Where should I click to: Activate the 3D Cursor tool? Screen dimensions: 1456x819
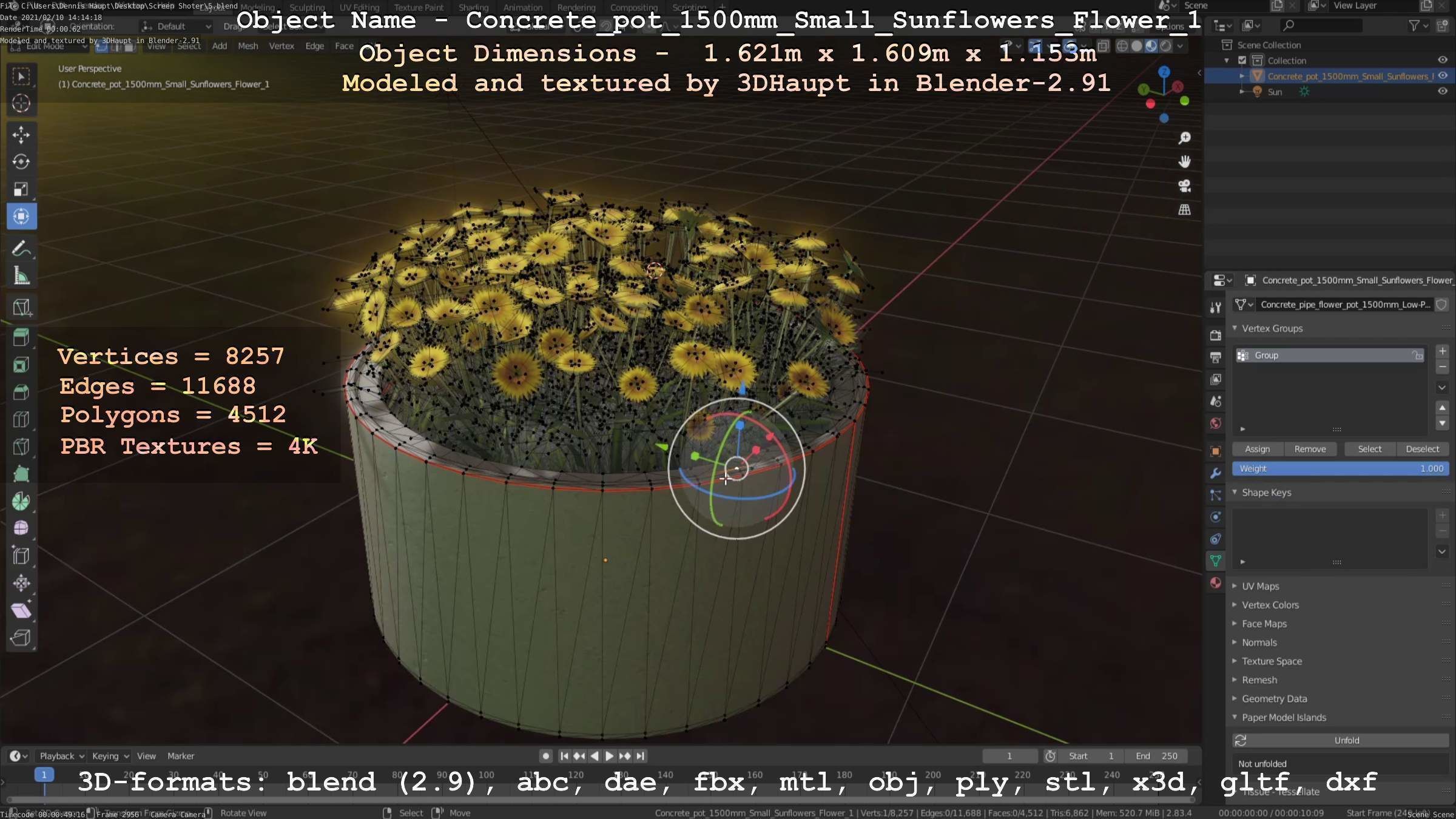[x=21, y=104]
